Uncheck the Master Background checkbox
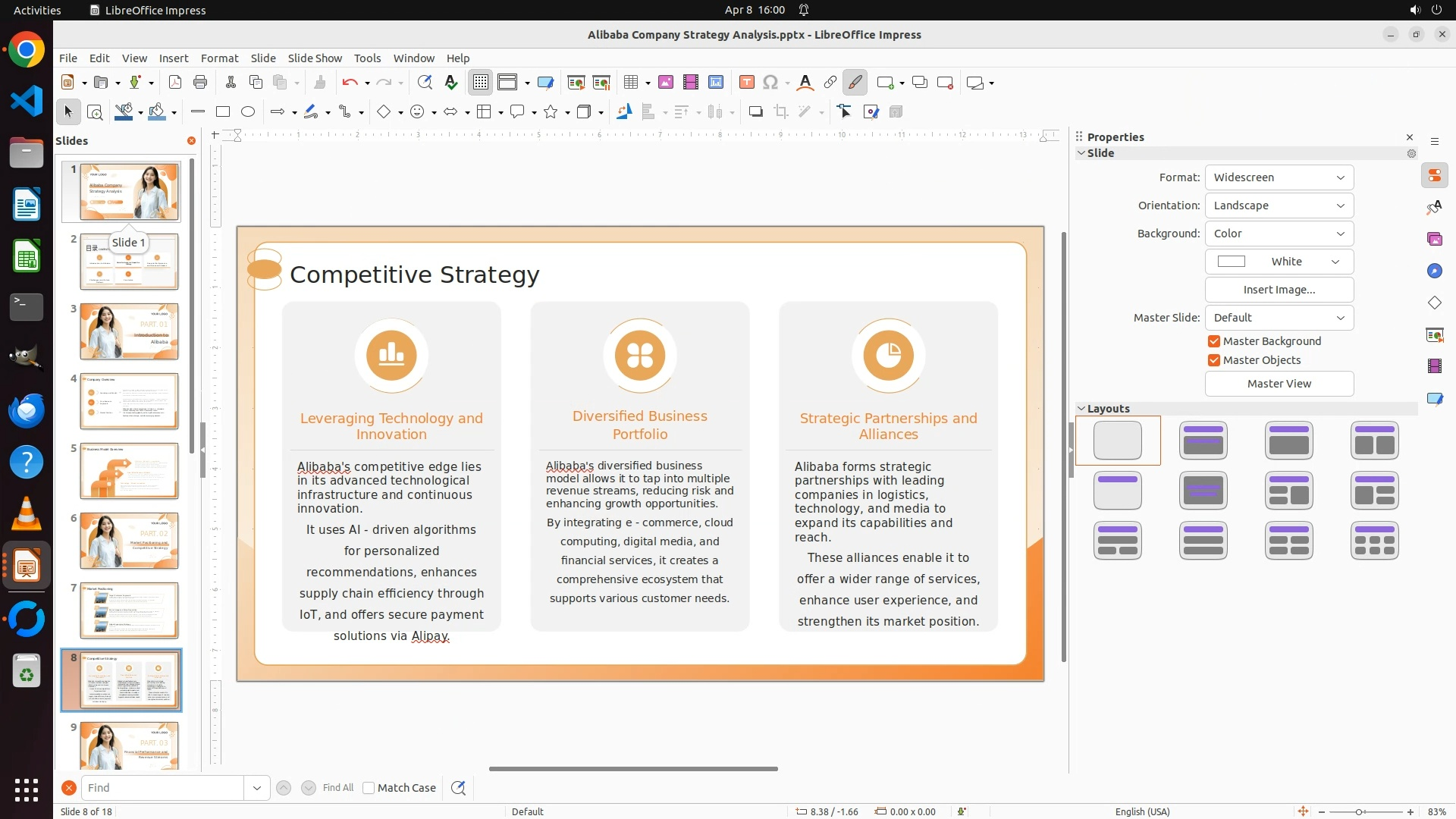 coord(1214,341)
